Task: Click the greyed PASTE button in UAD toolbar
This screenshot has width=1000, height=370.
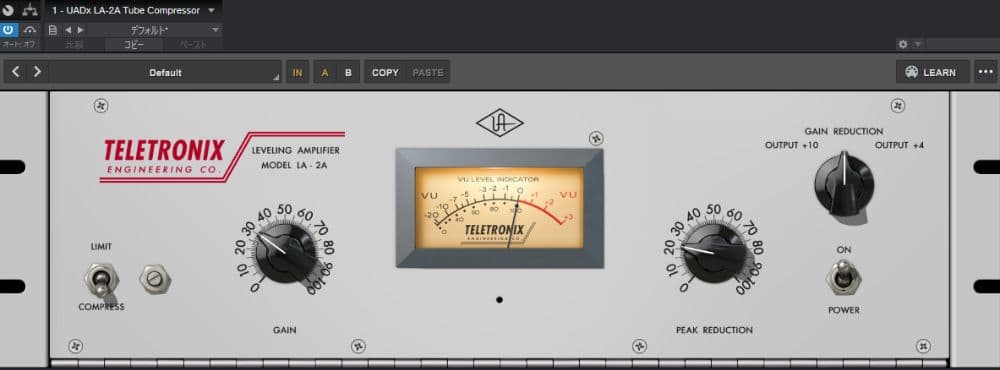Action: [x=428, y=72]
